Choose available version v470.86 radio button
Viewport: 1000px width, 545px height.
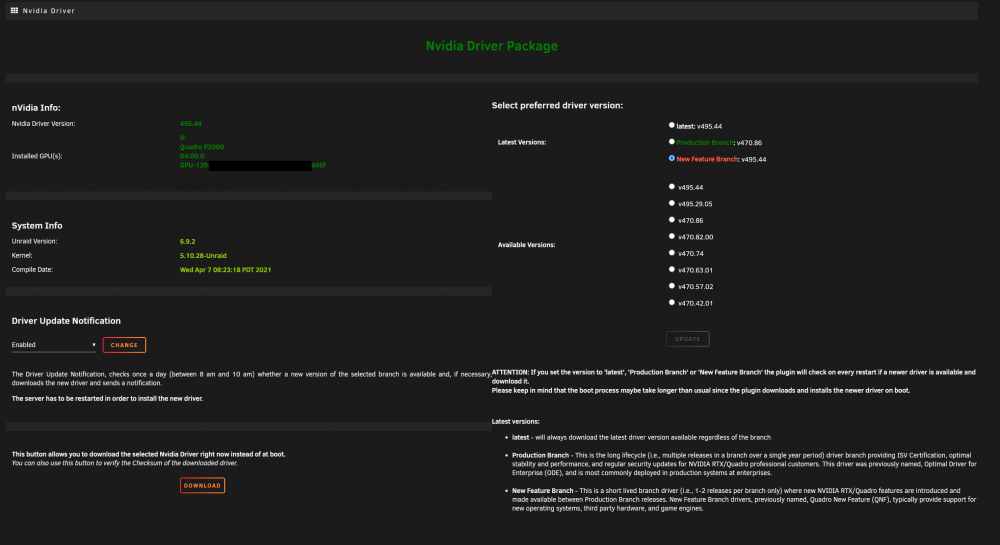point(672,220)
